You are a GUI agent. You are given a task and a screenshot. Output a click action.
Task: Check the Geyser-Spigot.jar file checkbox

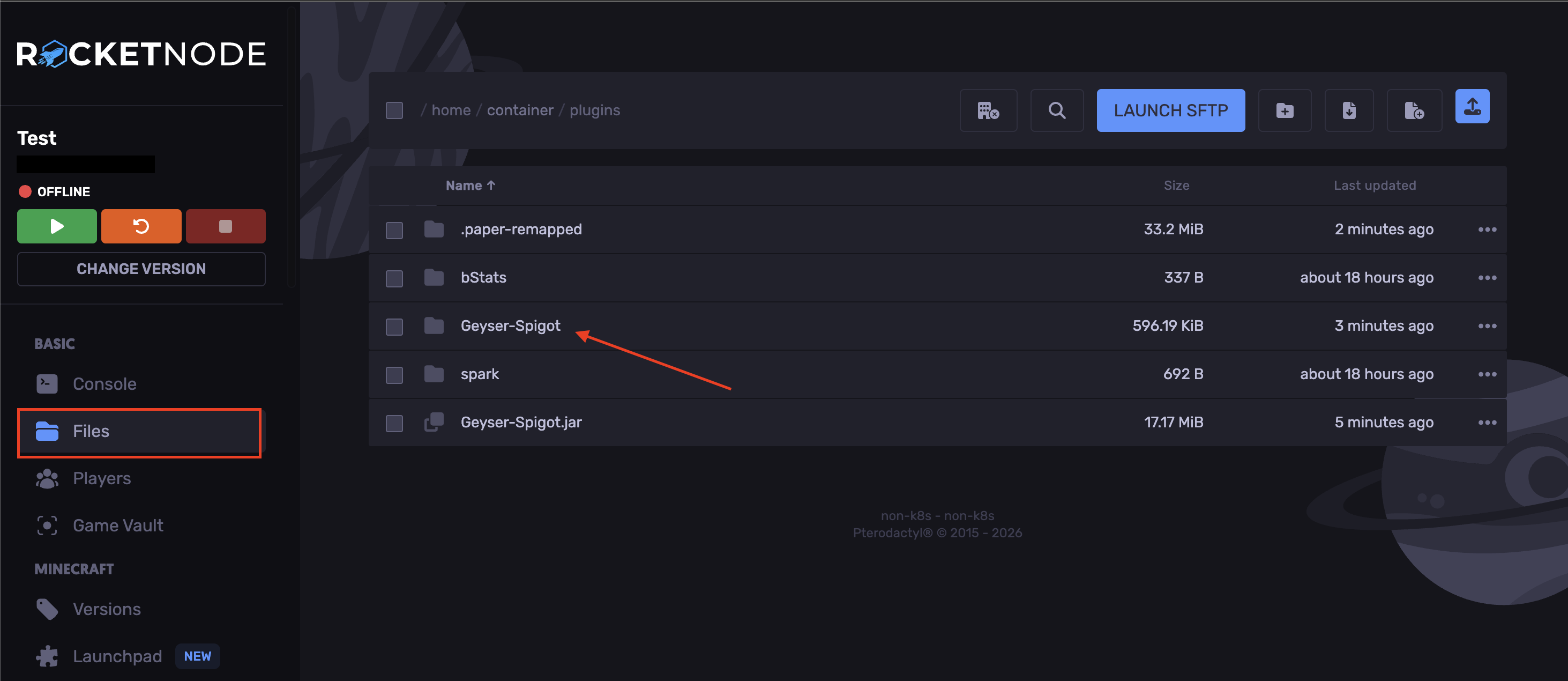pyautogui.click(x=394, y=423)
